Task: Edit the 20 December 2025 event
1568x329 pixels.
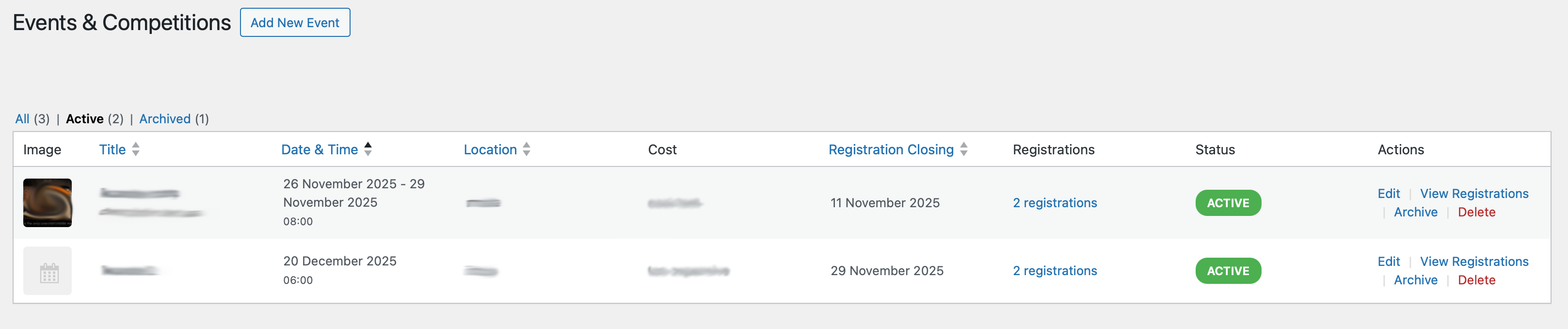Action: 1389,262
